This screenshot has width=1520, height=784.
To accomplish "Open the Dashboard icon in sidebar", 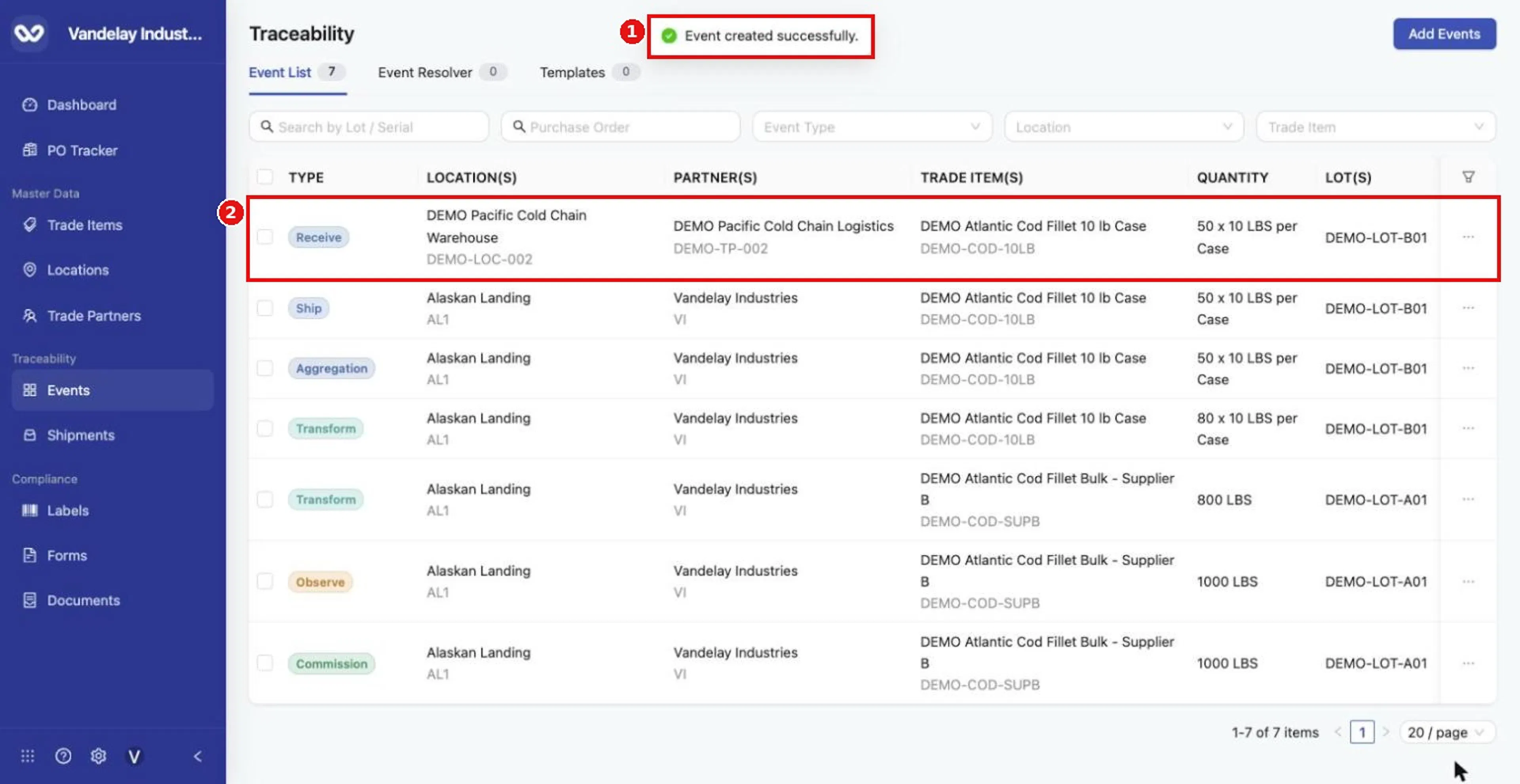I will tap(30, 105).
